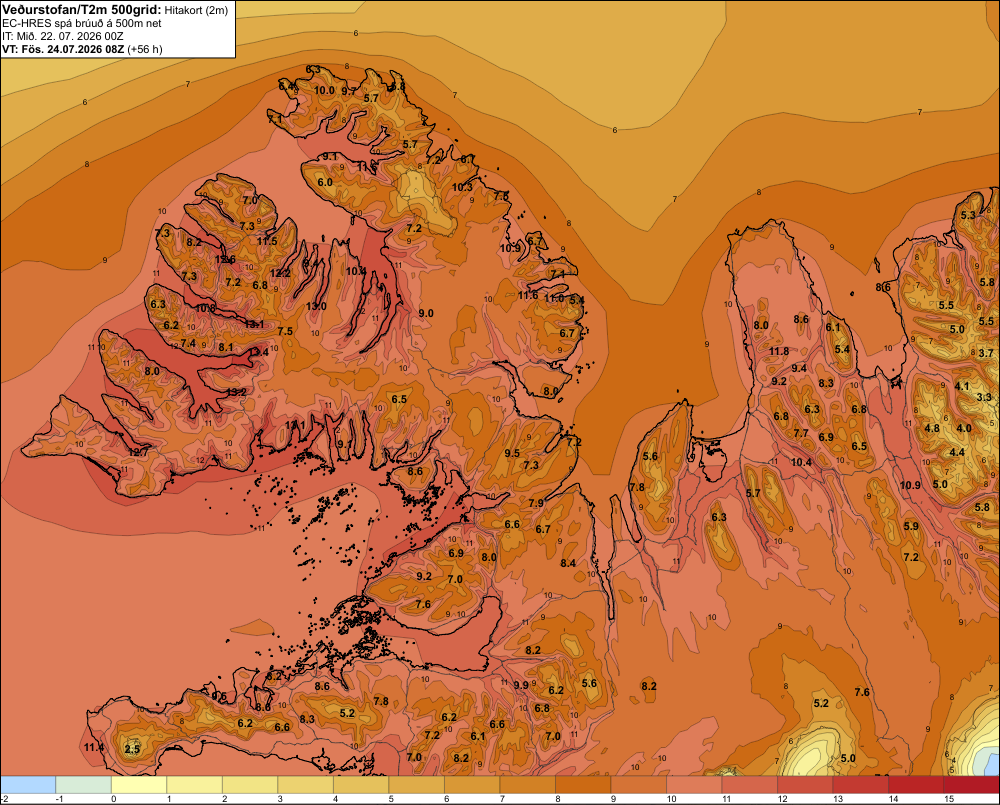Select the 'EC-HRES spá brúuð á 500m net' line
The image size is (1000, 805).
pyautogui.click(x=82, y=24)
